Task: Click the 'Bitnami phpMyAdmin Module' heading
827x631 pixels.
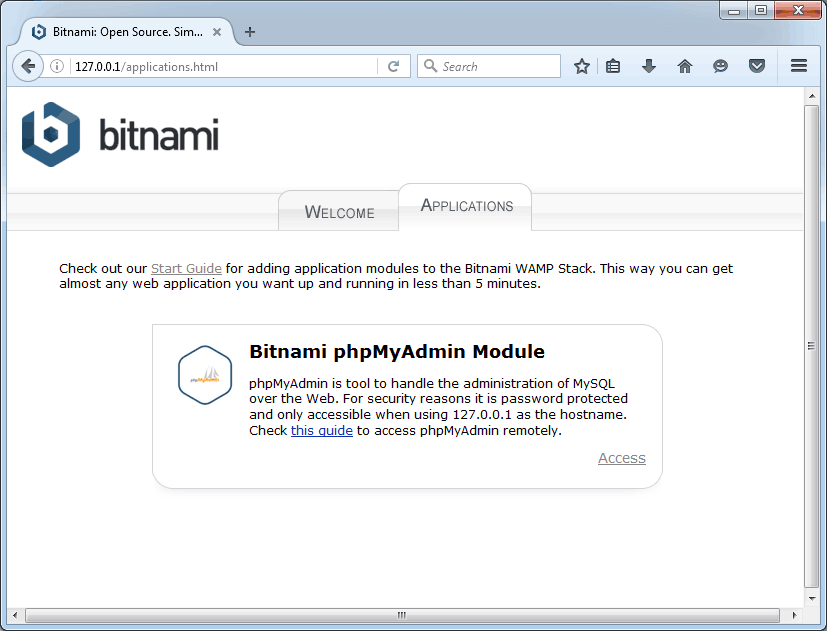Action: tap(397, 351)
